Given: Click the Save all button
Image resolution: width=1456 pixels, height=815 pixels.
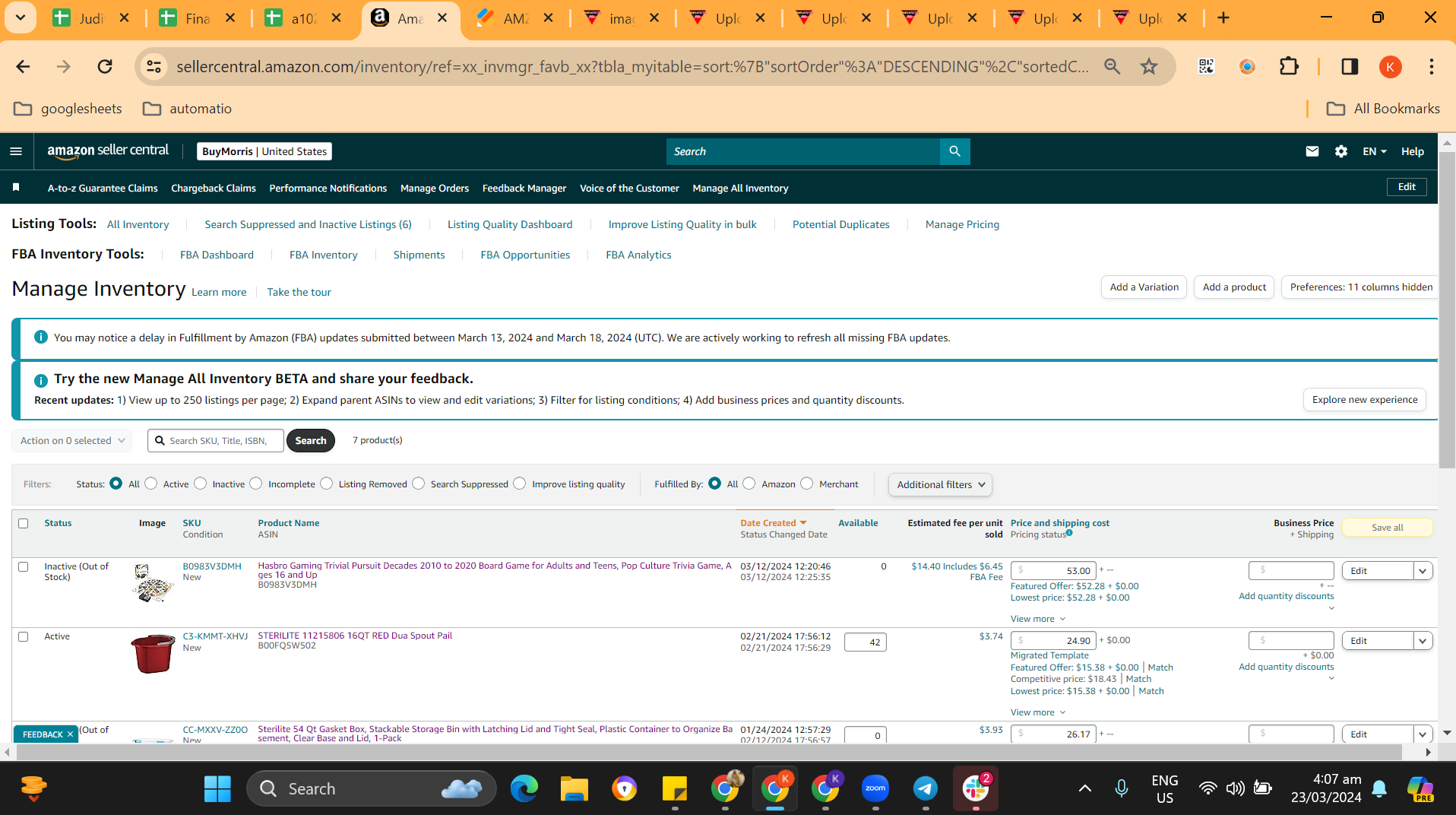Looking at the screenshot, I should coord(1388,528).
